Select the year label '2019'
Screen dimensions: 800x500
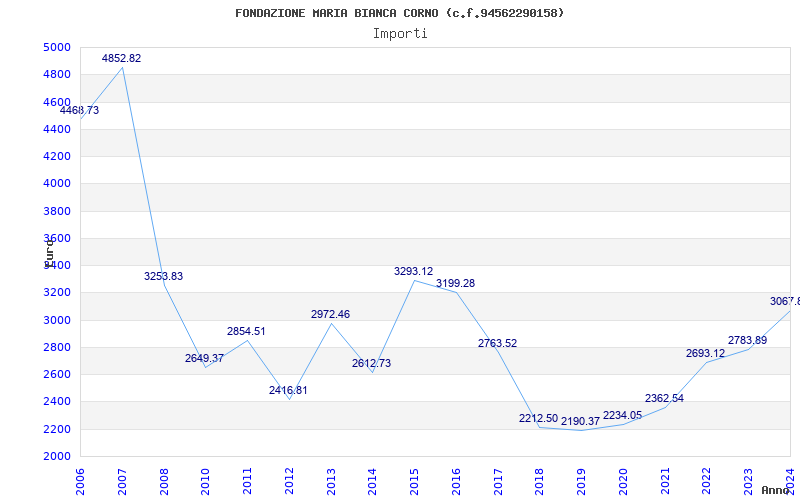click(582, 482)
